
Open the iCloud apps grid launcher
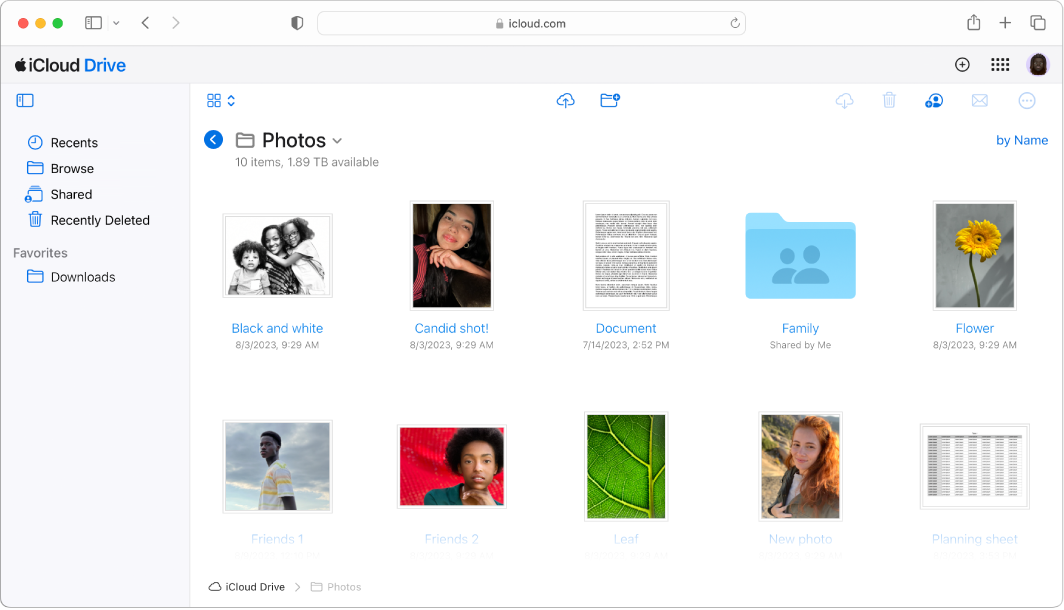click(x=1000, y=64)
